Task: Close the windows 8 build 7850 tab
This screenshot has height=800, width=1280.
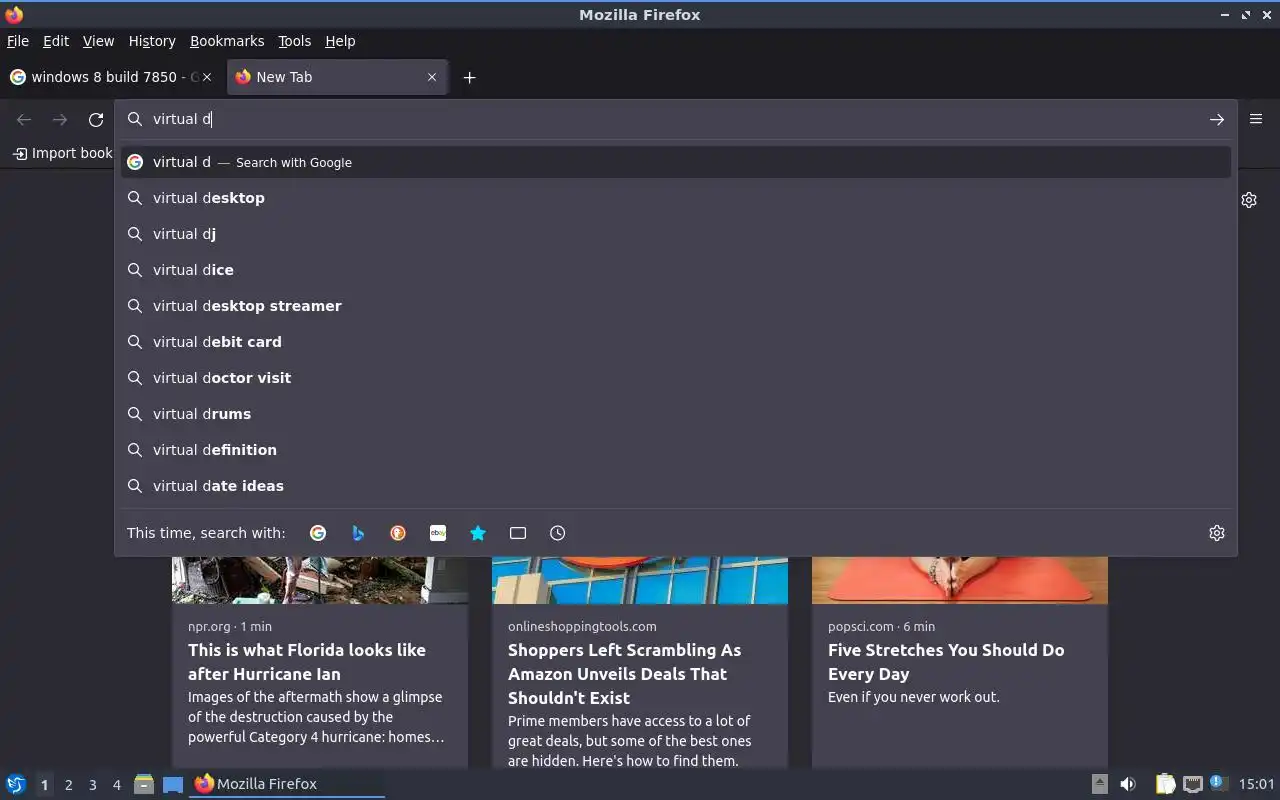Action: pyautogui.click(x=207, y=77)
